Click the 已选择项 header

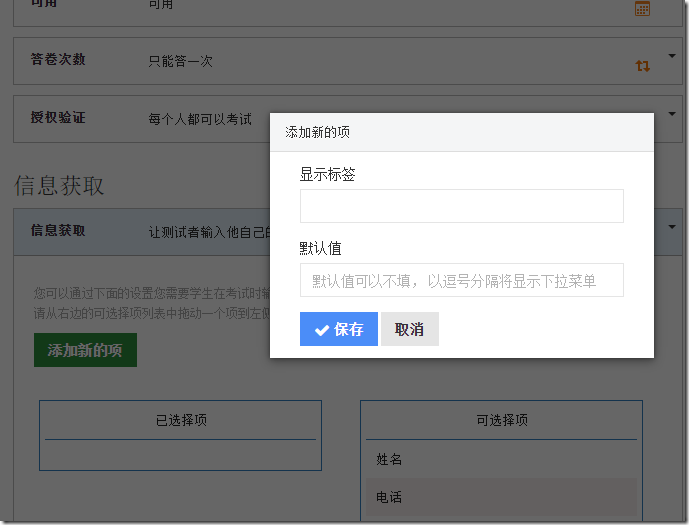(x=181, y=420)
